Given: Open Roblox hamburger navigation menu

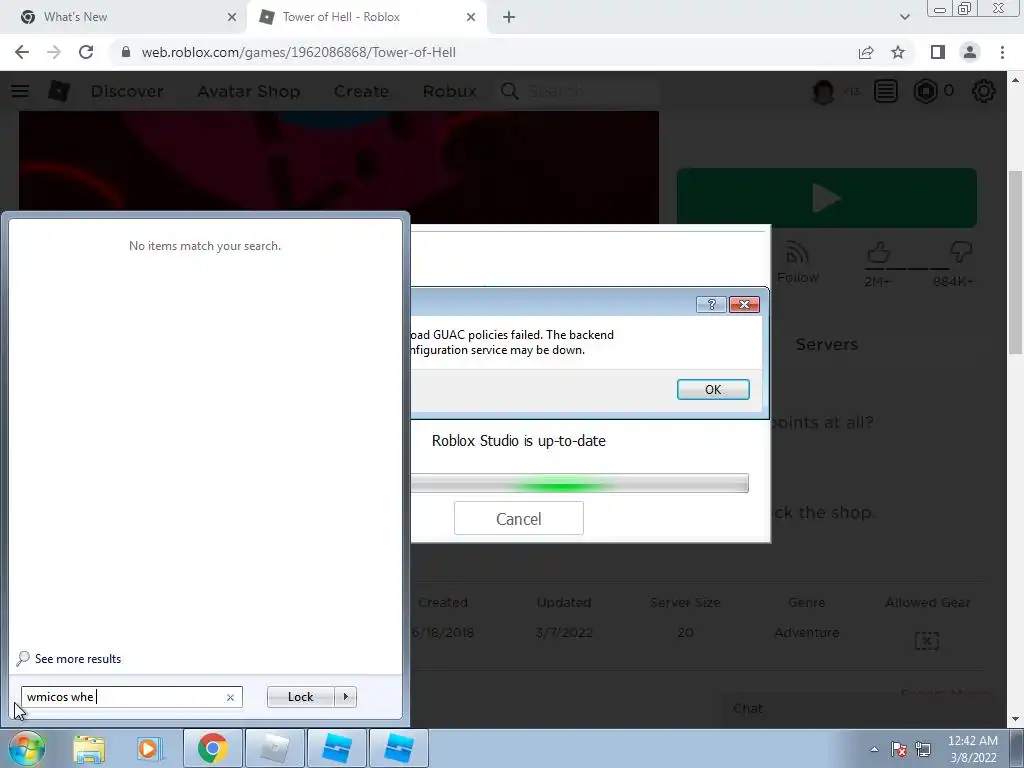Looking at the screenshot, I should (20, 91).
